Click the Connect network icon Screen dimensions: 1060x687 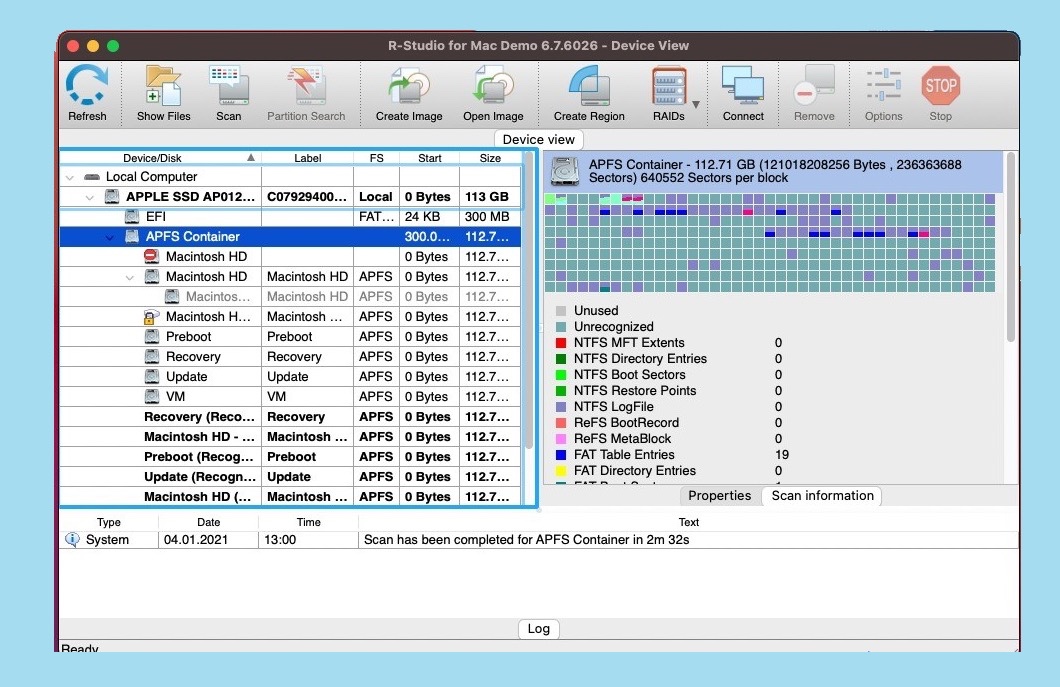(743, 87)
